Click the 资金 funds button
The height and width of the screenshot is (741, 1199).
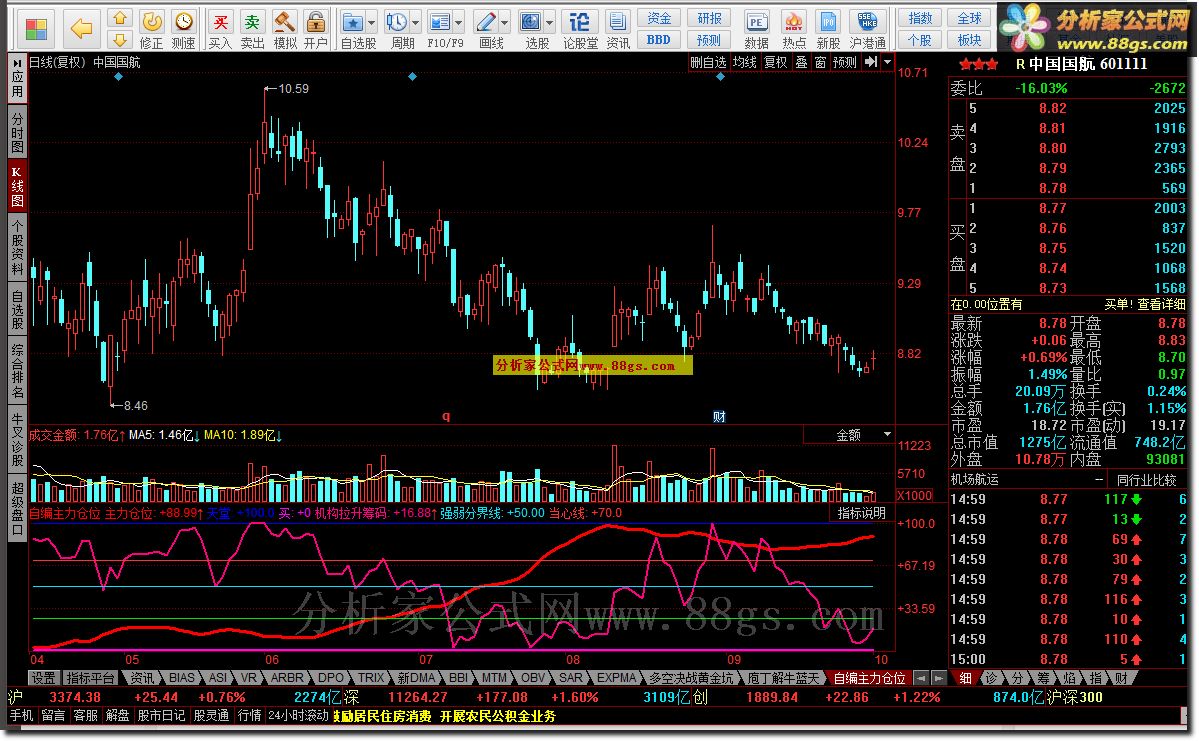coord(658,18)
